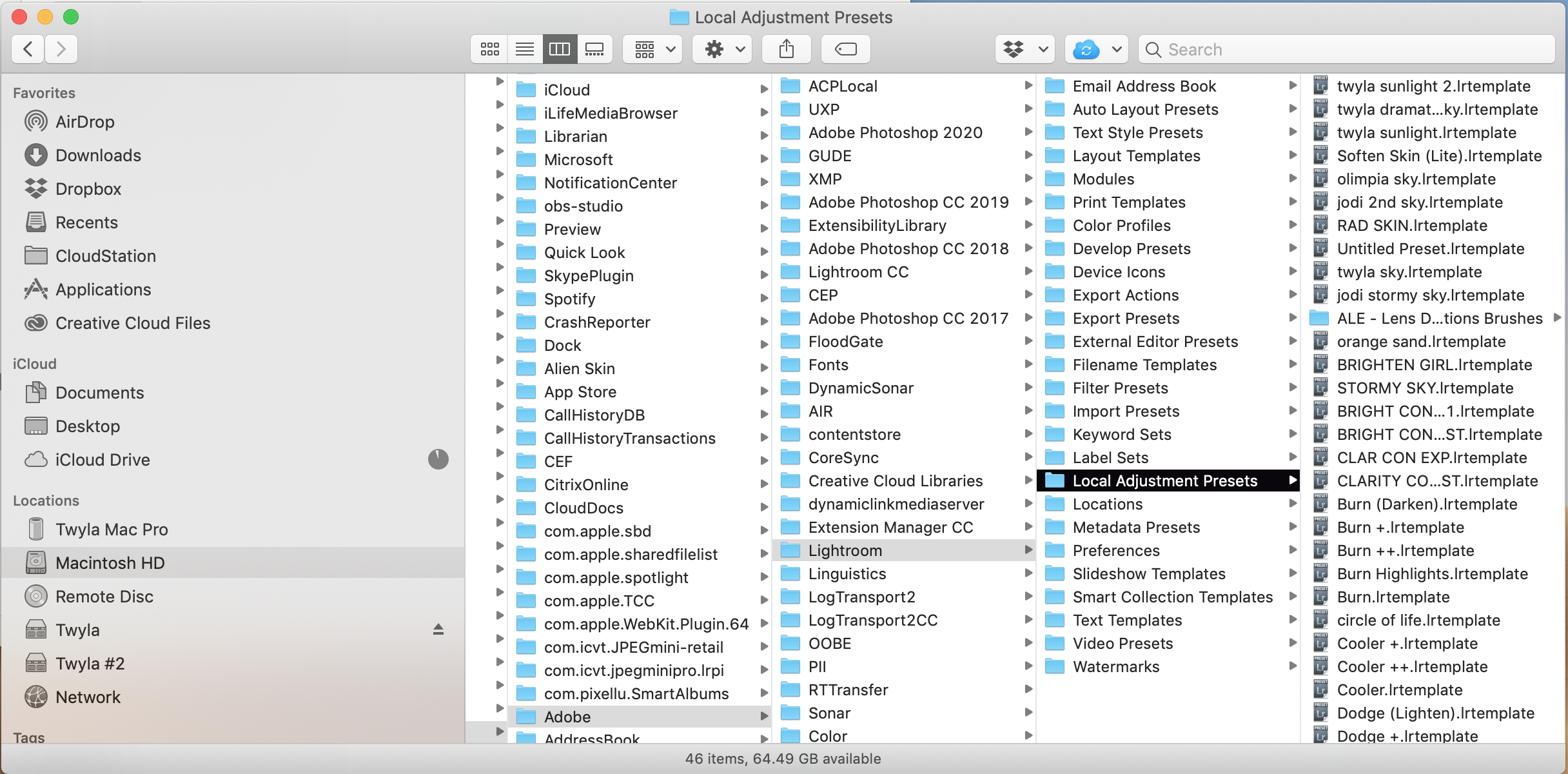Open the Develop Presets folder

pos(1132,248)
